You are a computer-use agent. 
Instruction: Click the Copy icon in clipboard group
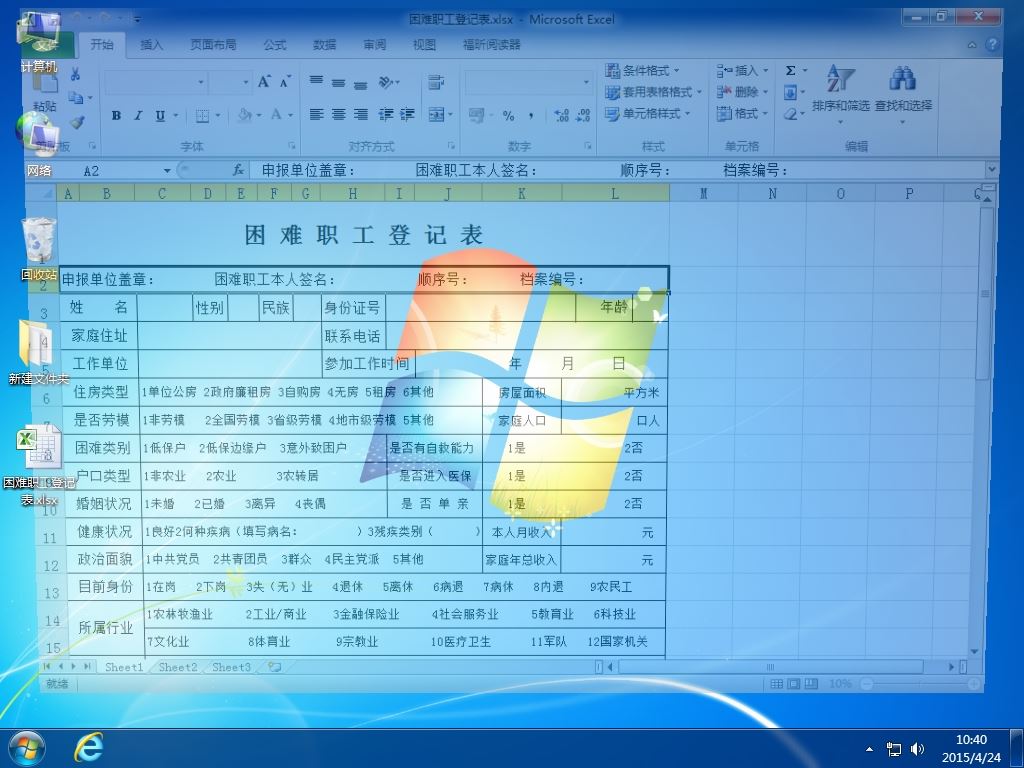pyautogui.click(x=76, y=98)
